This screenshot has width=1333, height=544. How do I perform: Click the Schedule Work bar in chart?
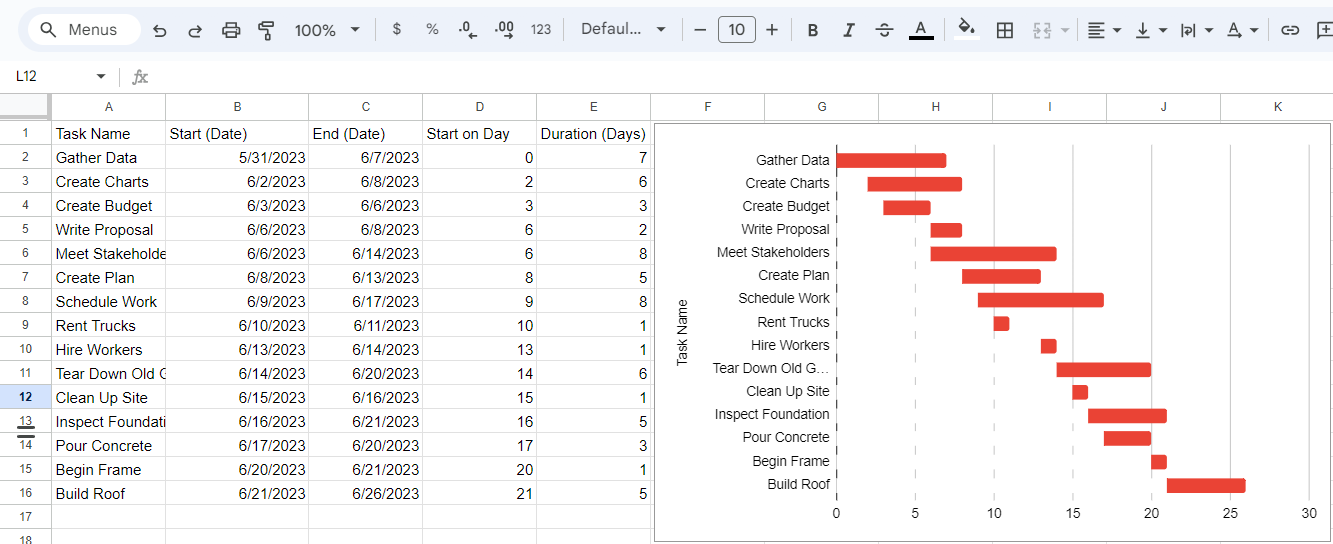point(1041,300)
